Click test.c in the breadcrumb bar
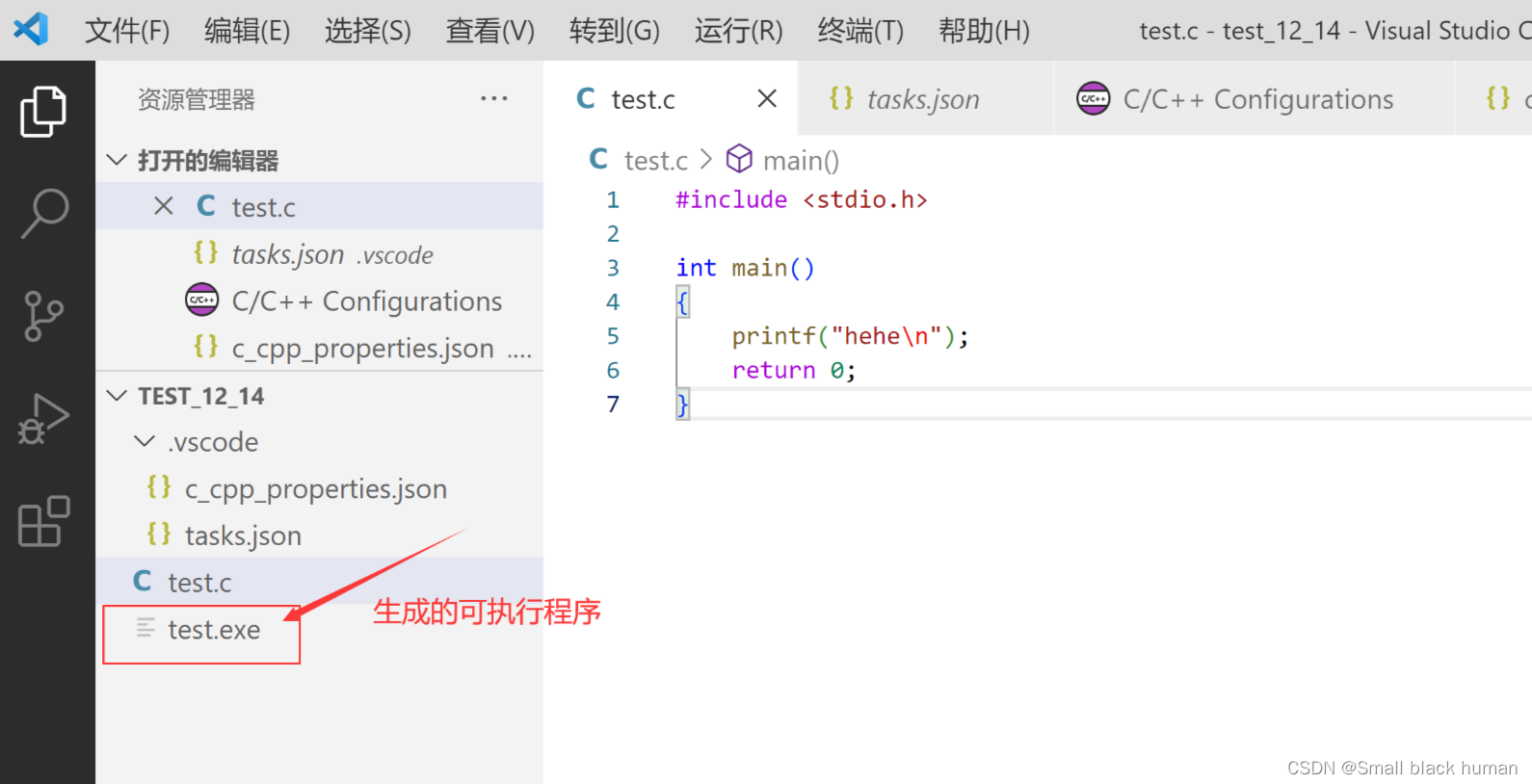 coord(655,161)
